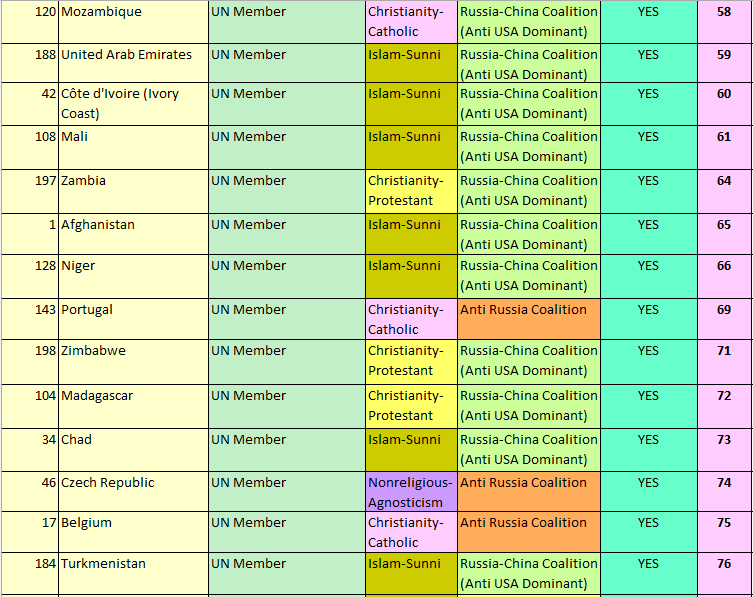Select rank cell 64
Viewport: 753px width, 597px height.
tap(725, 191)
